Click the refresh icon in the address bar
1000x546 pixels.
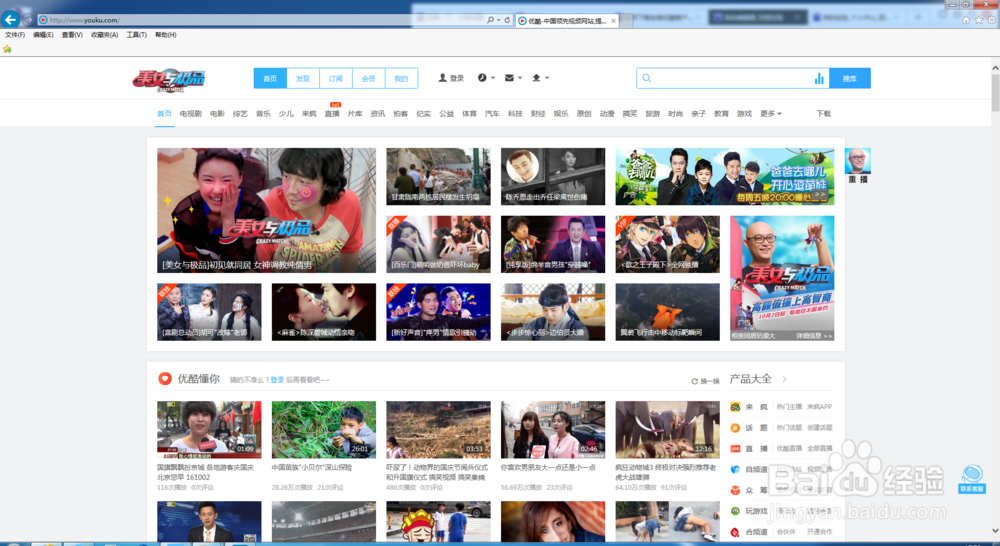click(x=508, y=20)
